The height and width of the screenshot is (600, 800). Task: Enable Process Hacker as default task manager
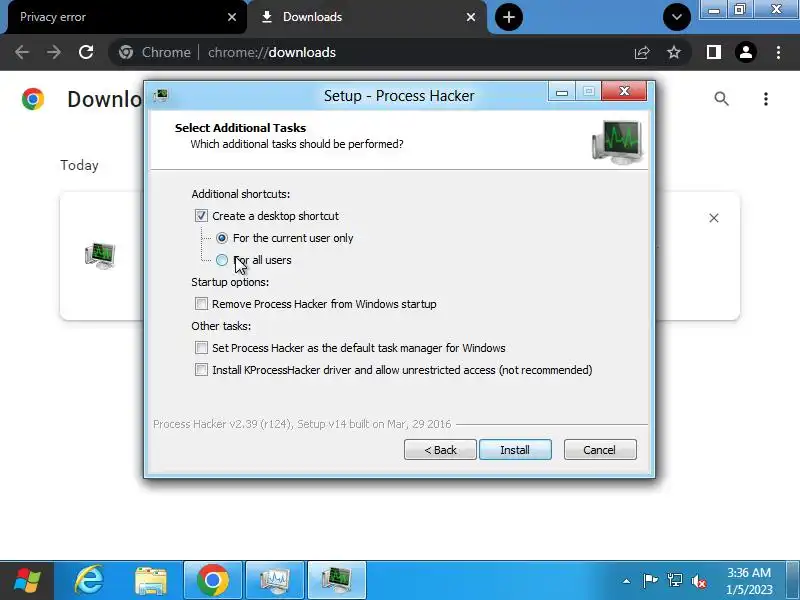coord(201,348)
